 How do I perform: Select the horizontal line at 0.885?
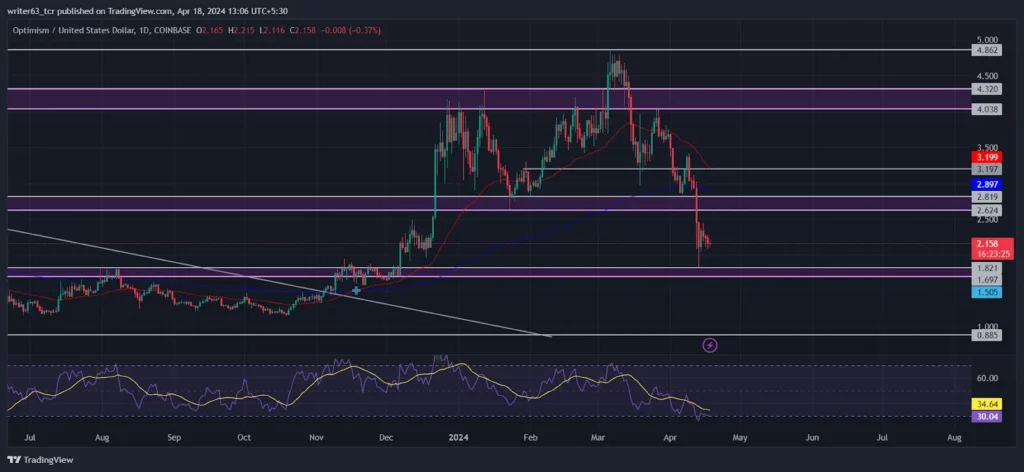click(x=488, y=335)
